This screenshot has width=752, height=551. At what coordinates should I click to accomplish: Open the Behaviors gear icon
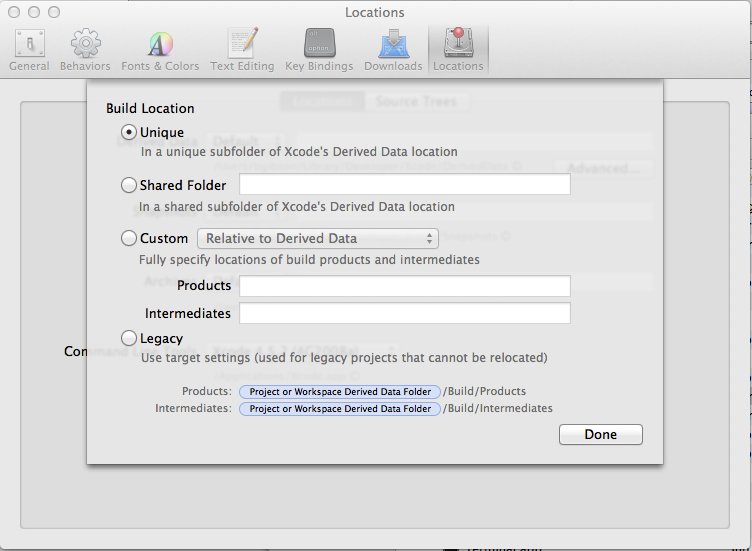pos(85,49)
